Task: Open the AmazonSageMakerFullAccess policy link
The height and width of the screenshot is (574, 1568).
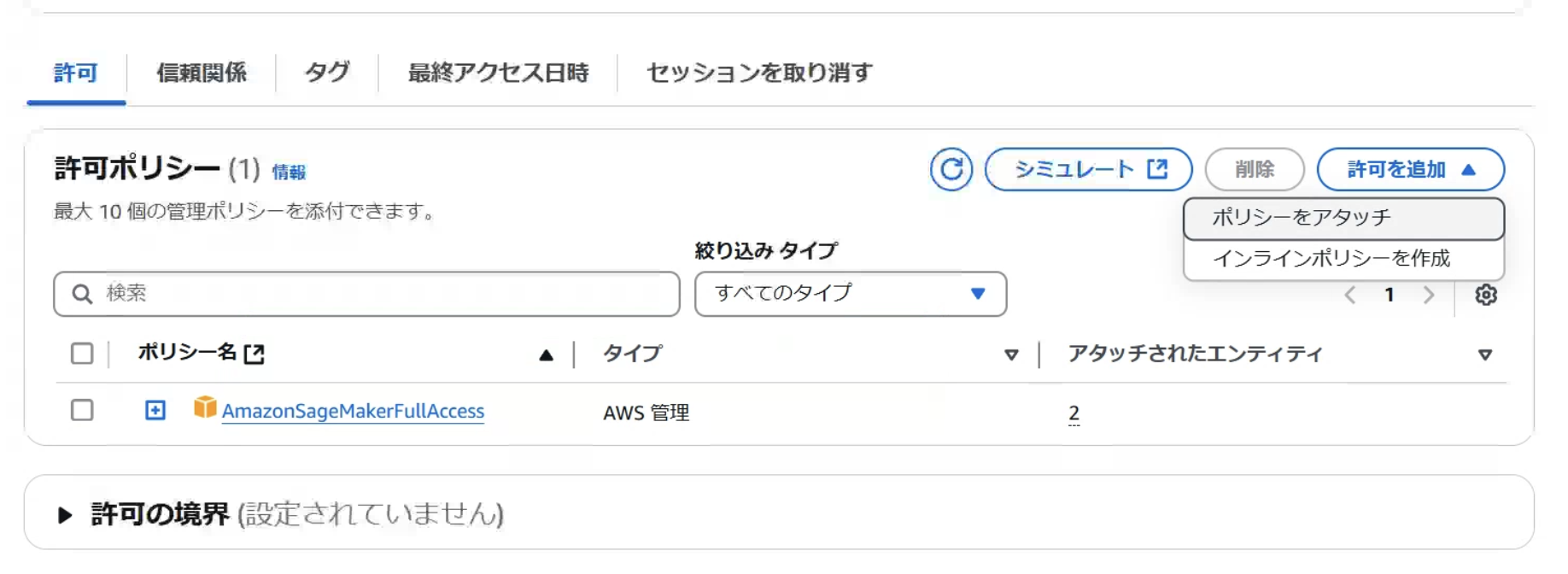Action: point(354,411)
